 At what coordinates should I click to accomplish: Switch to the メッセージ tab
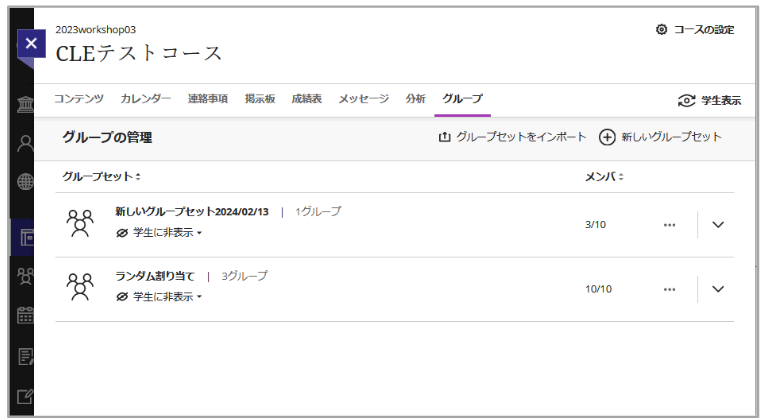(363, 99)
